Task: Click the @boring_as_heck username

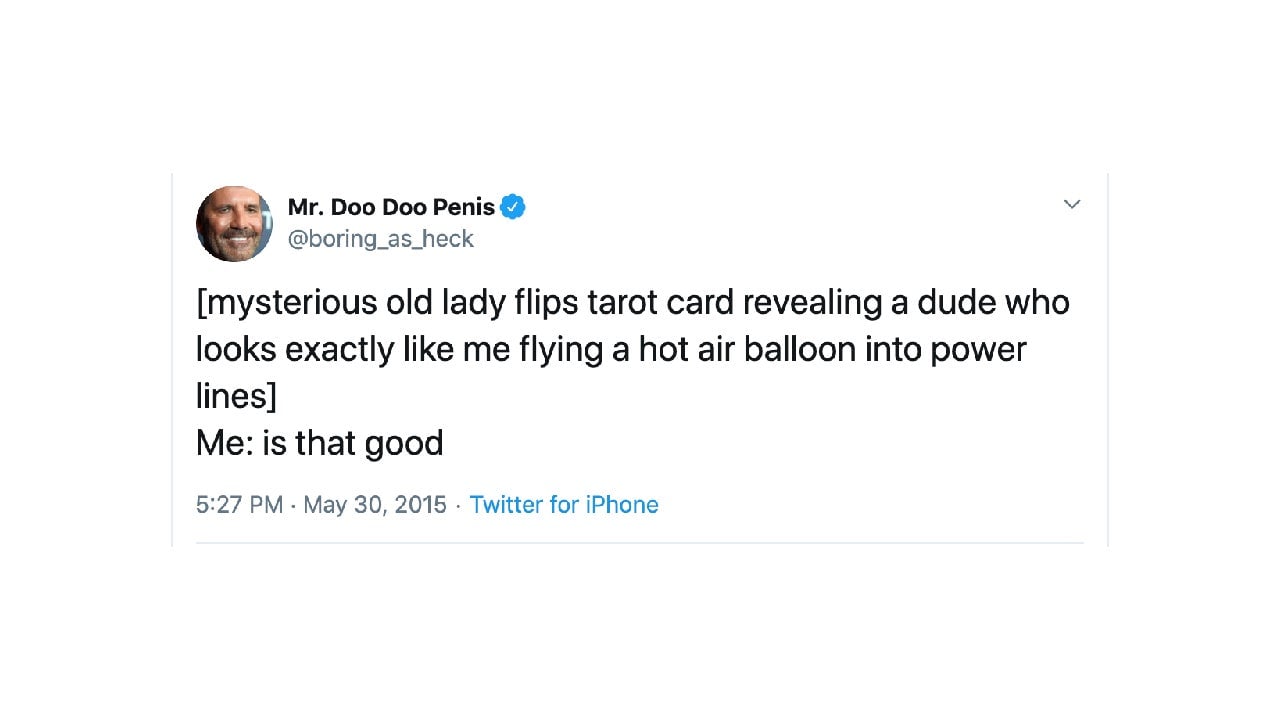Action: point(381,239)
